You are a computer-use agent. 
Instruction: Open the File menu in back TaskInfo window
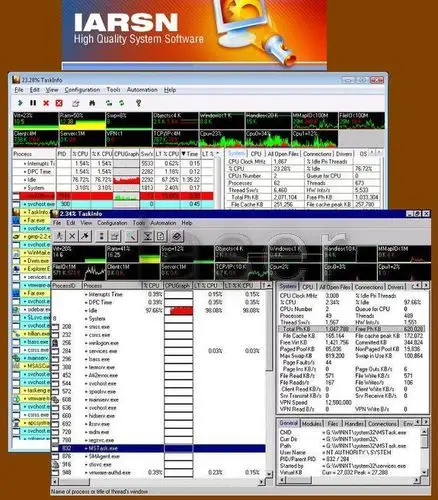pyautogui.click(x=19, y=90)
